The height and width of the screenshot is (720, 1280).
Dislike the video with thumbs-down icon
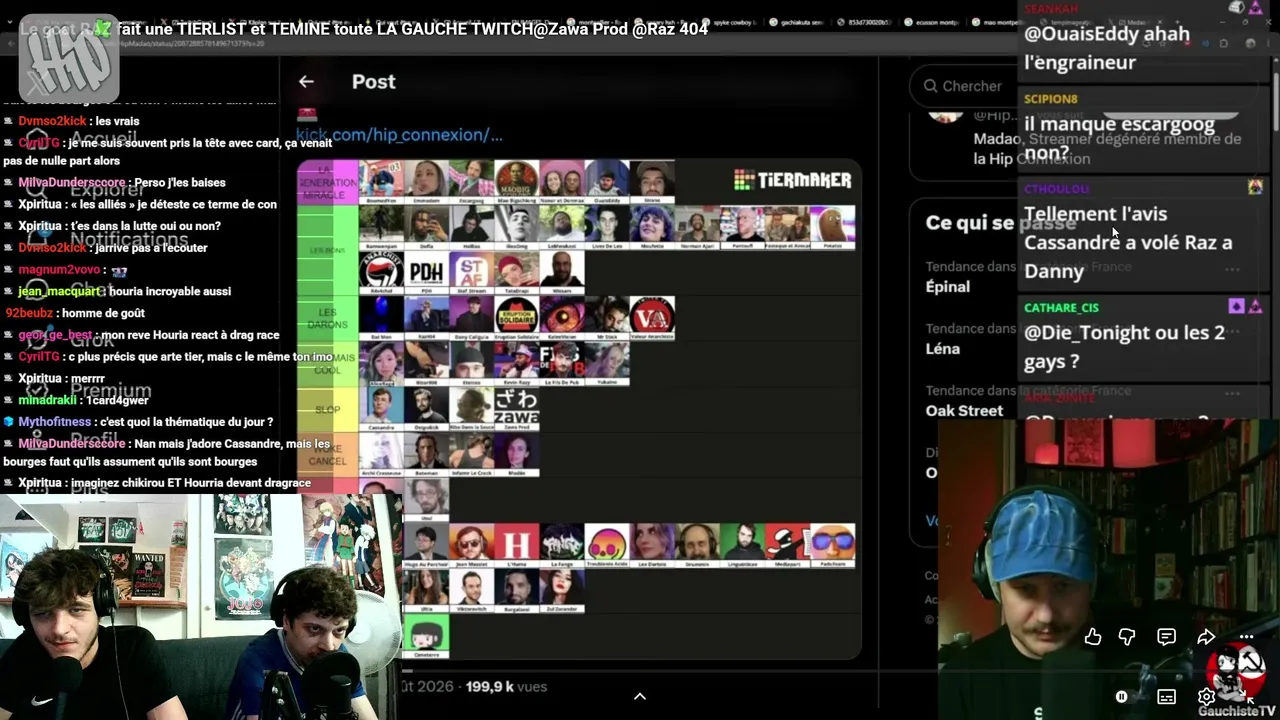point(1127,637)
